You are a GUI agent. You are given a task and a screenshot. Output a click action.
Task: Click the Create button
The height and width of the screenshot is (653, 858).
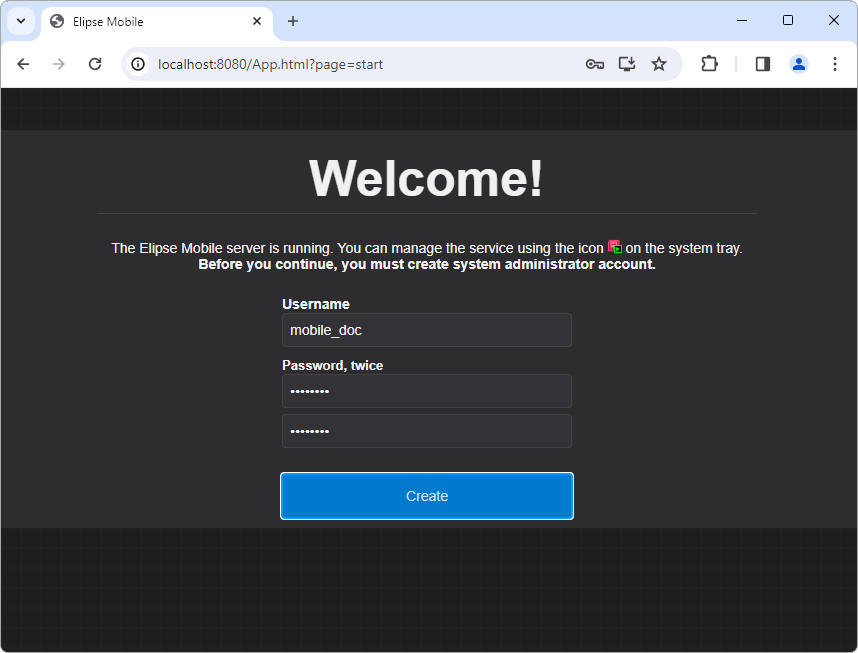tap(427, 496)
